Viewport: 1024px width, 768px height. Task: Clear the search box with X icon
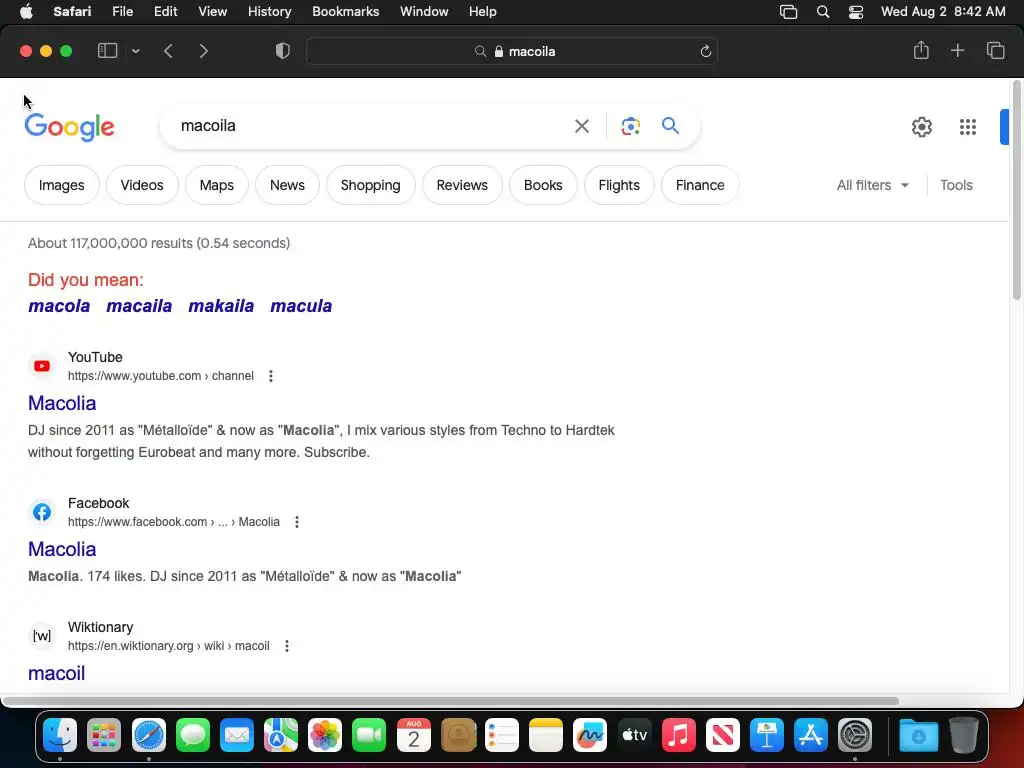pos(581,126)
